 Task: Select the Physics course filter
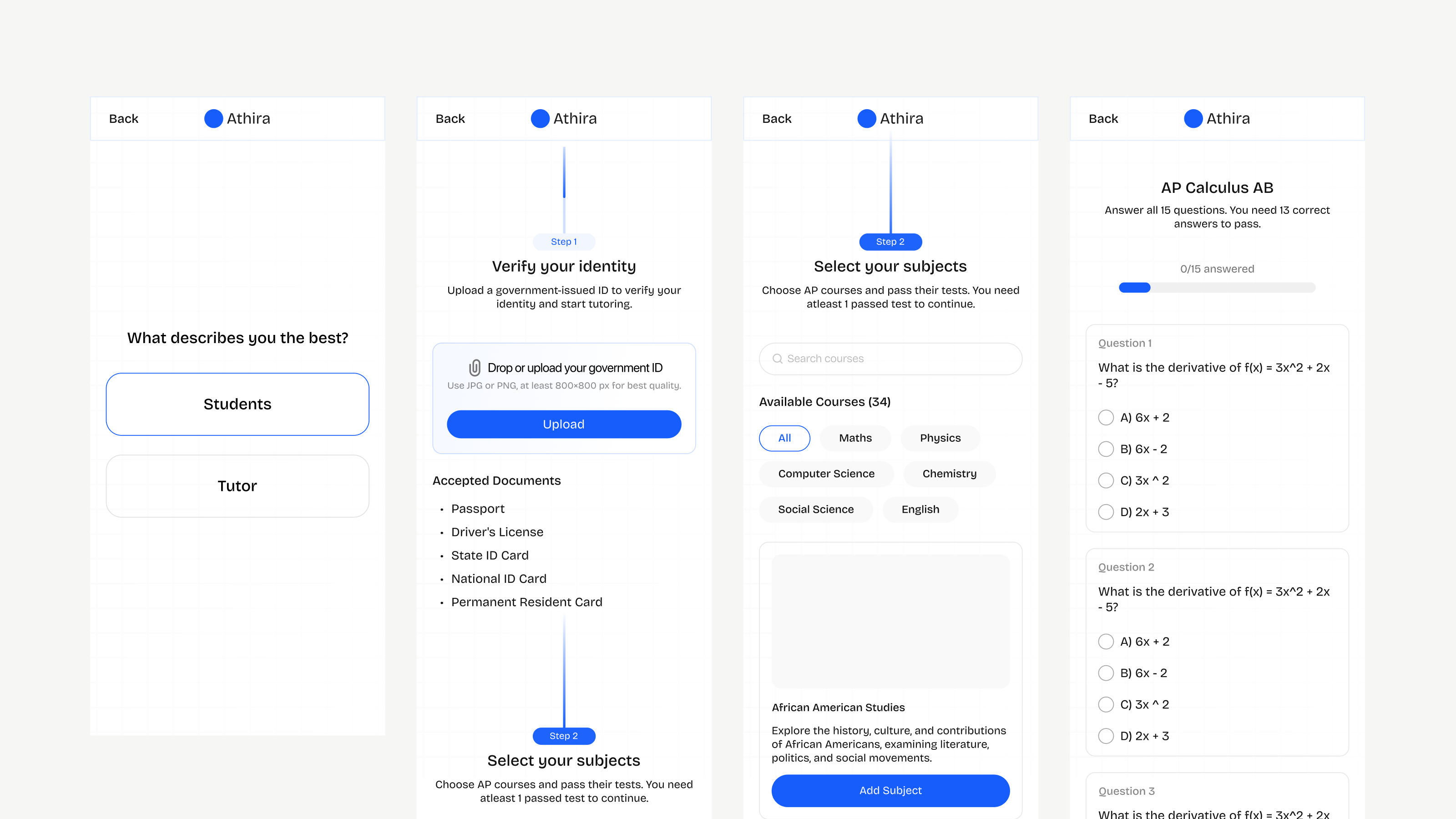click(x=940, y=438)
